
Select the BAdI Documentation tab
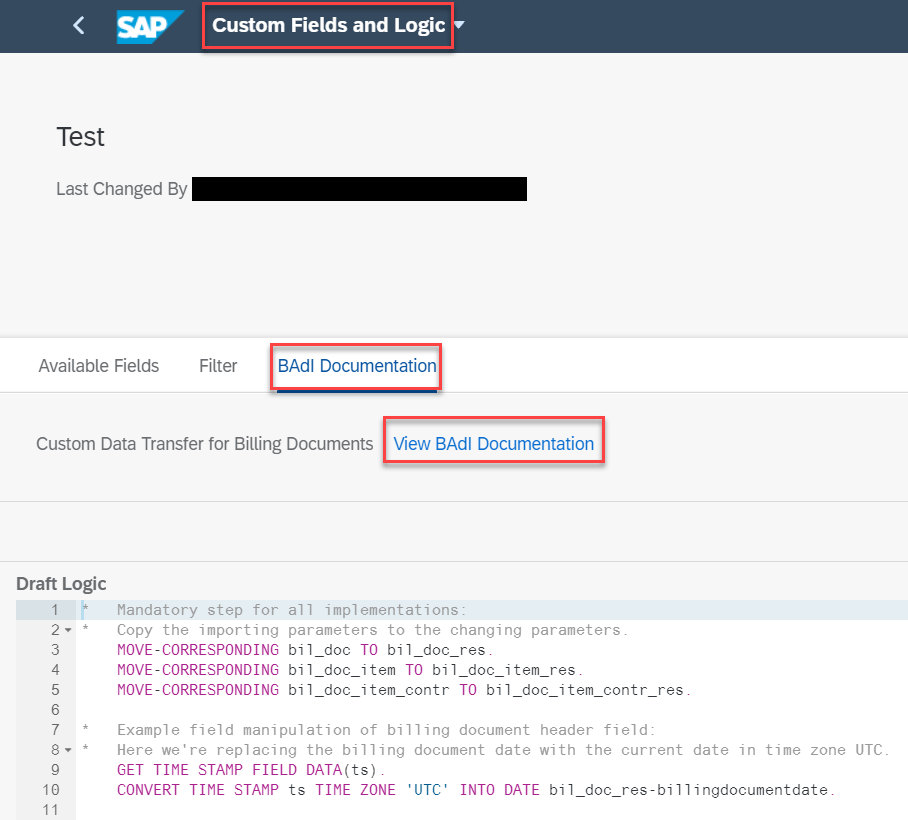pyautogui.click(x=357, y=366)
